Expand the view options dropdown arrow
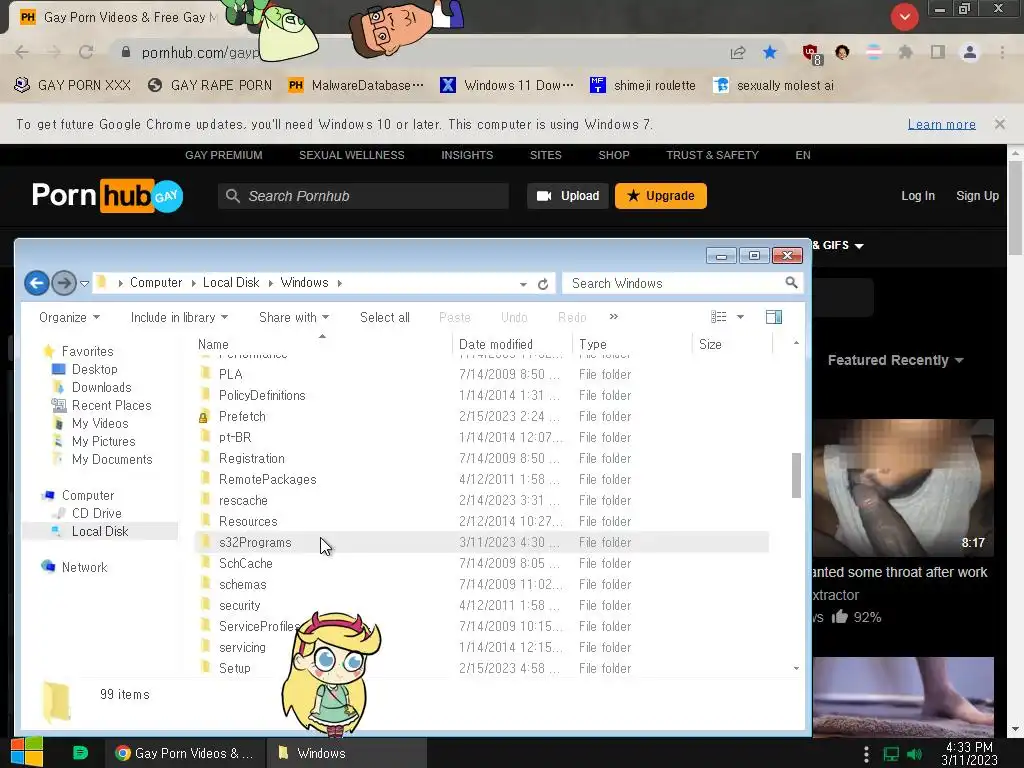Viewport: 1024px width, 768px height. tap(740, 317)
